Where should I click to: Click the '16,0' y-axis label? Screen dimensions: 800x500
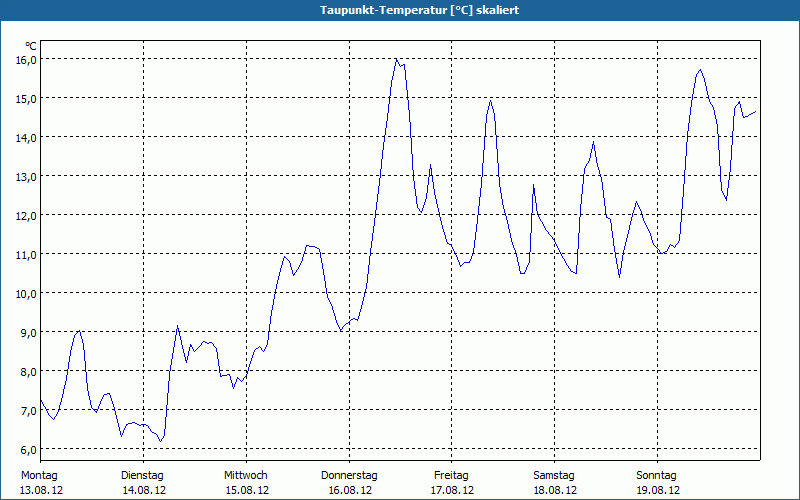pyautogui.click(x=27, y=60)
